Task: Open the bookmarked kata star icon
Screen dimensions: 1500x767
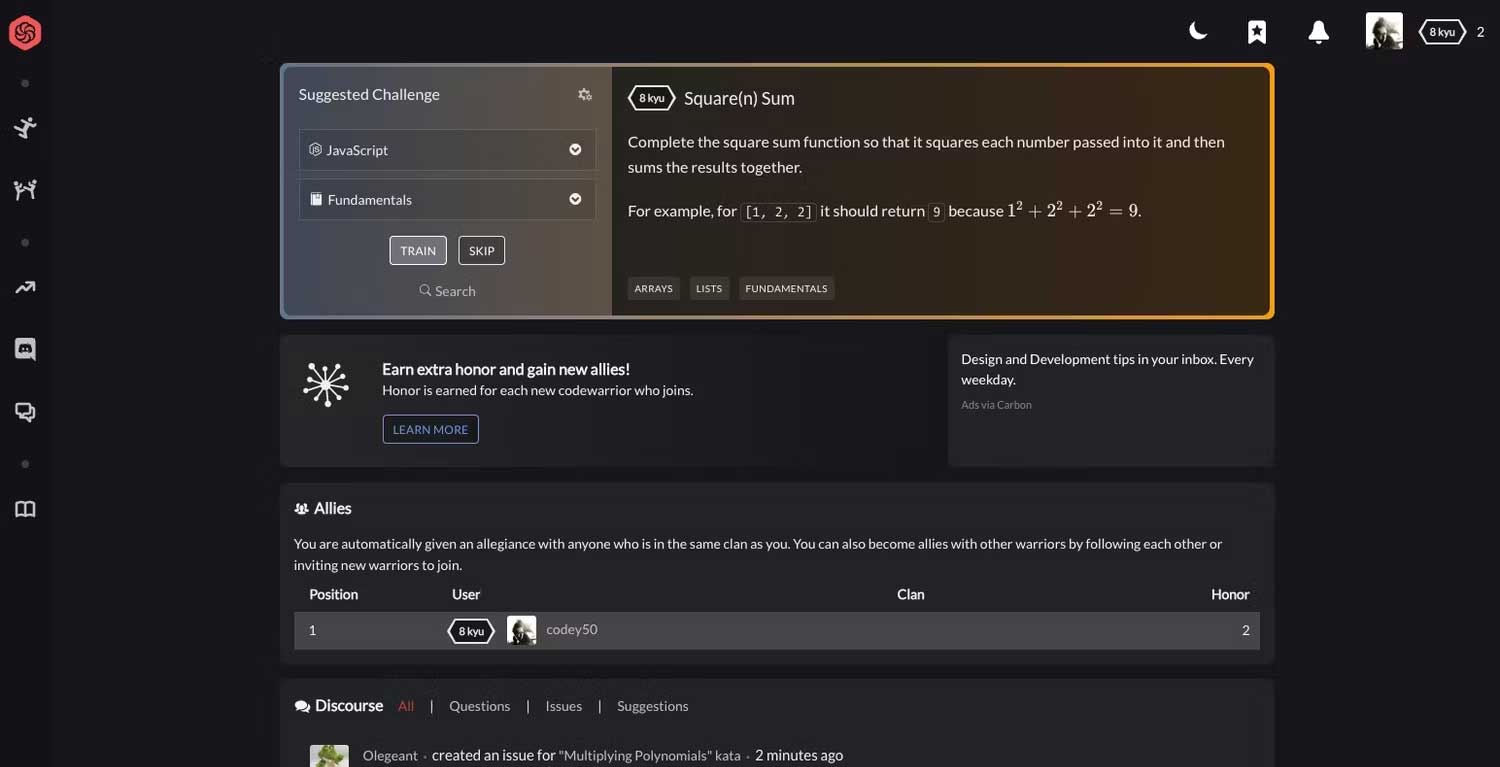Action: [1257, 32]
